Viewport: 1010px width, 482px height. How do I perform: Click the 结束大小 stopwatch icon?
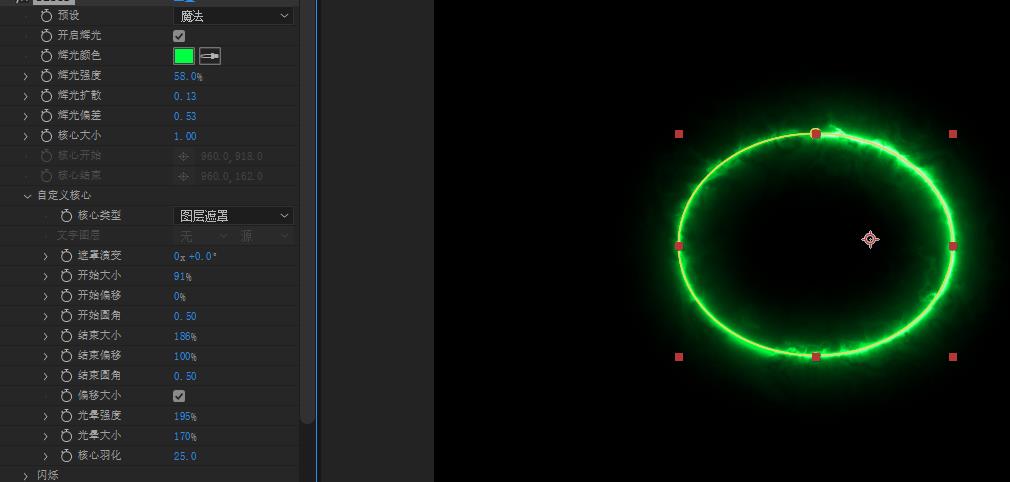coord(66,336)
